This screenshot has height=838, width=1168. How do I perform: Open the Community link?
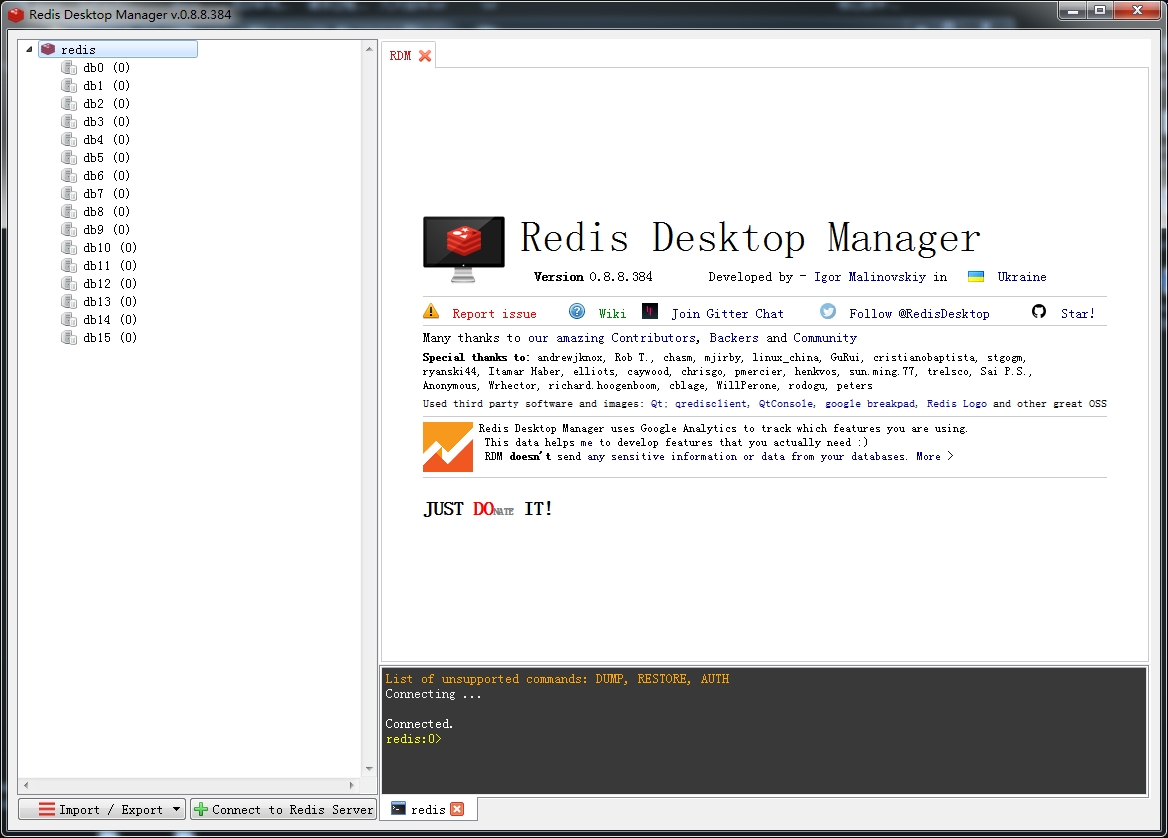pyautogui.click(x=825, y=338)
